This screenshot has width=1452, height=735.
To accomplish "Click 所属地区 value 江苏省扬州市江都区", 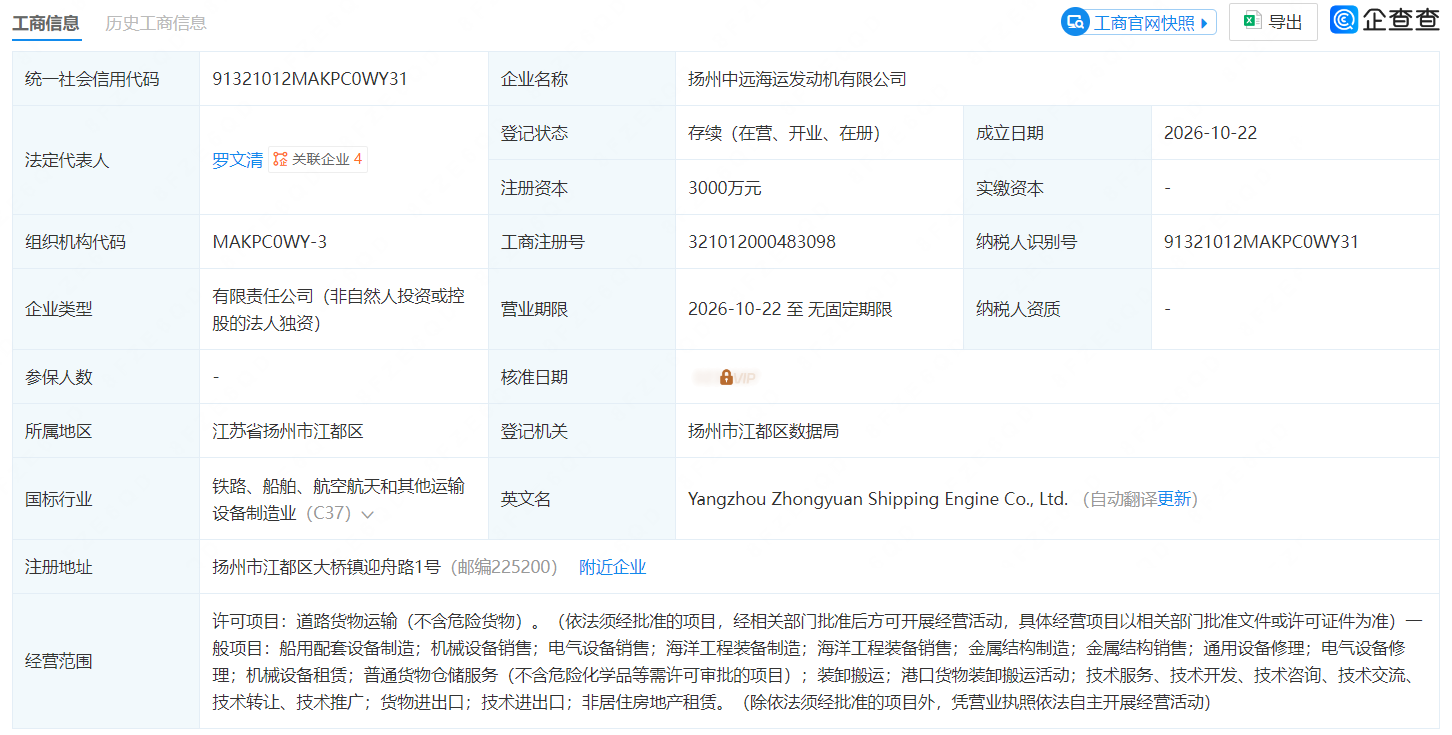I will [x=288, y=431].
